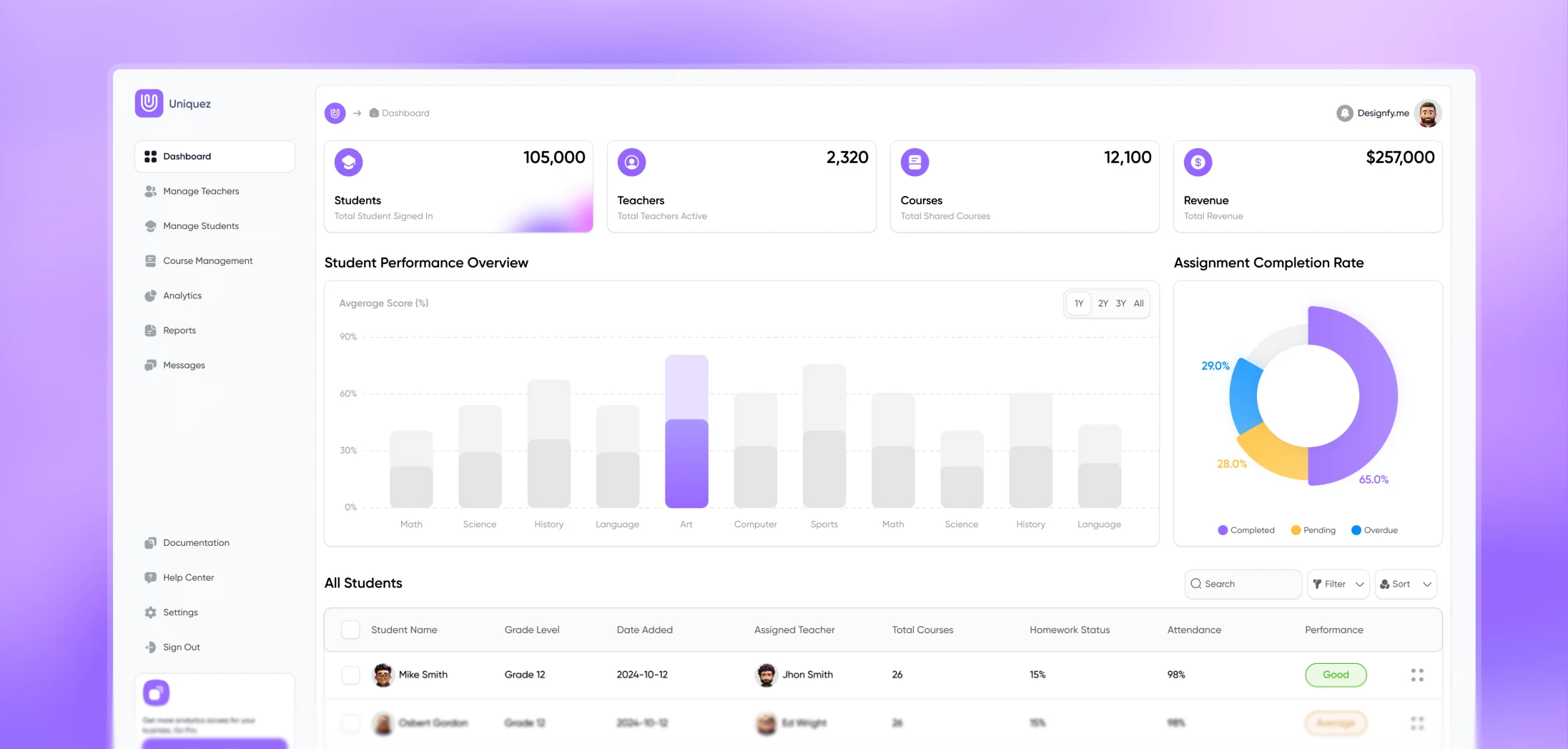Toggle the Pending legend item
The width and height of the screenshot is (1568, 749).
tap(1313, 530)
